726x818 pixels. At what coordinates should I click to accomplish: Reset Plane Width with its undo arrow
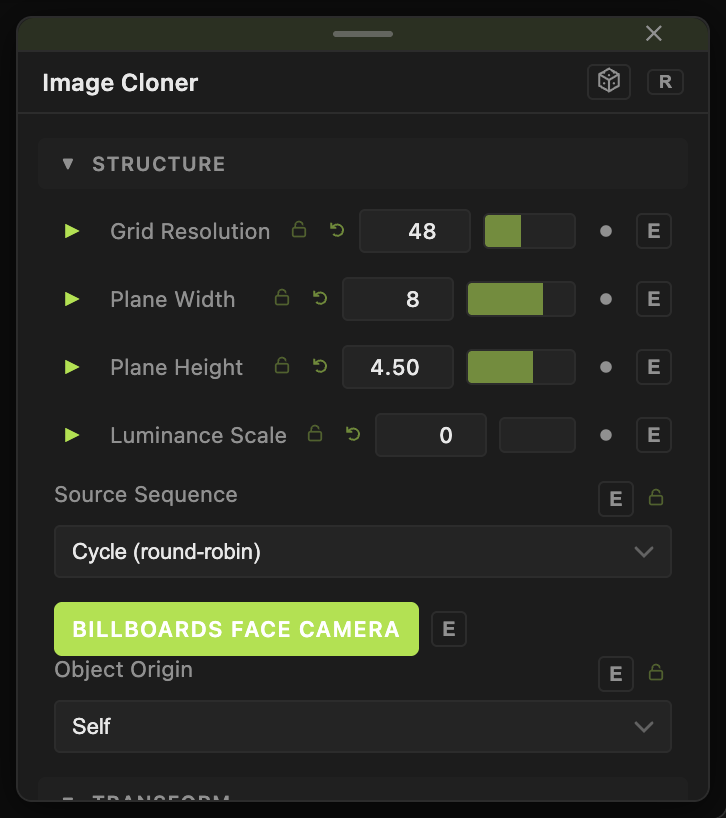coord(320,298)
